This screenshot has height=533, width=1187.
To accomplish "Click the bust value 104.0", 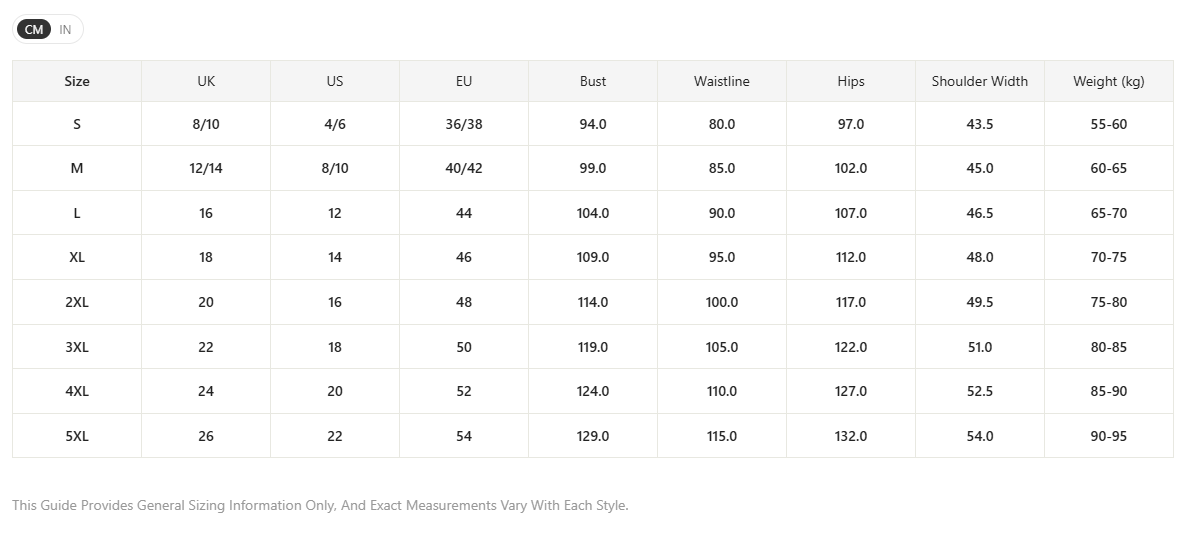I will [593, 213].
